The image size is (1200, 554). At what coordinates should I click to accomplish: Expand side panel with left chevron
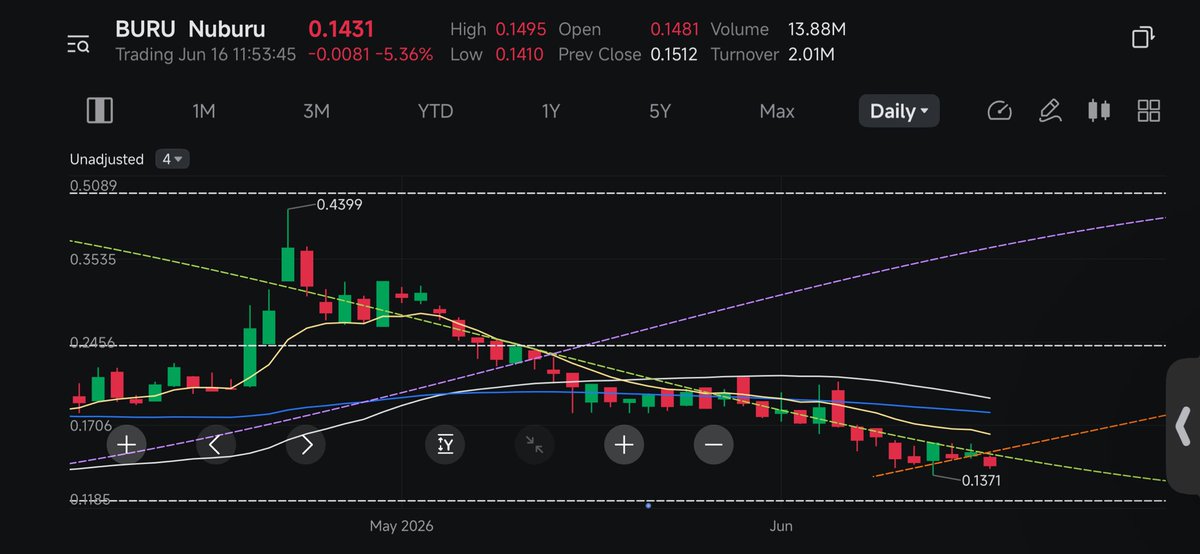pos(1183,426)
